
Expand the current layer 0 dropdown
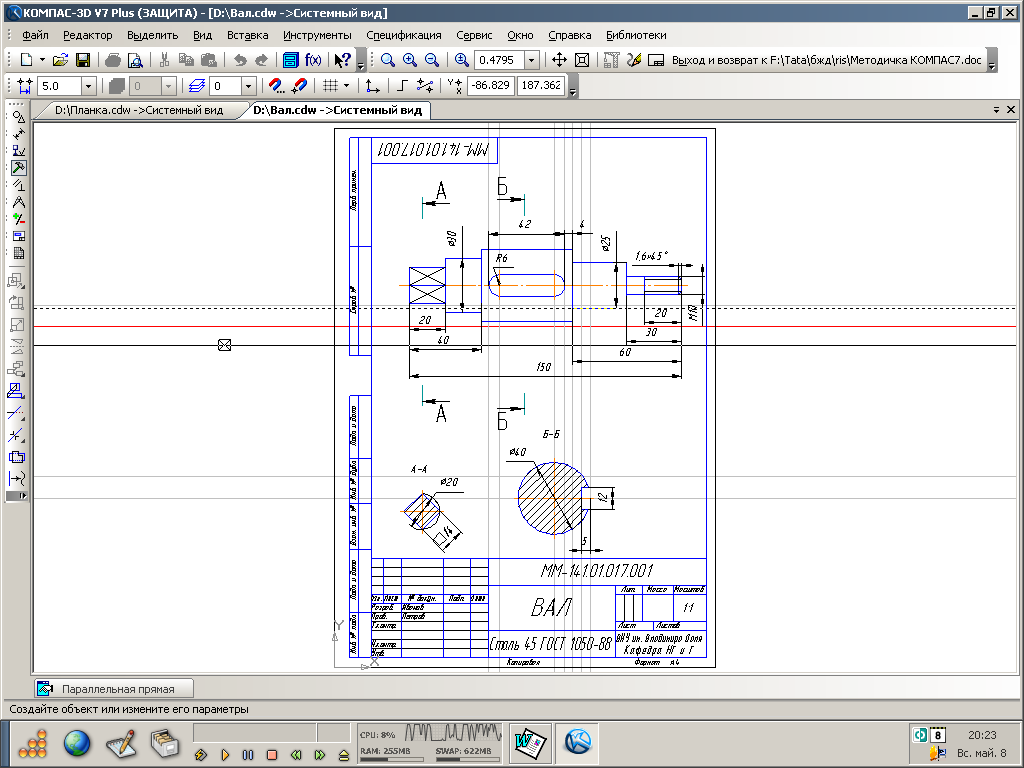pos(248,86)
